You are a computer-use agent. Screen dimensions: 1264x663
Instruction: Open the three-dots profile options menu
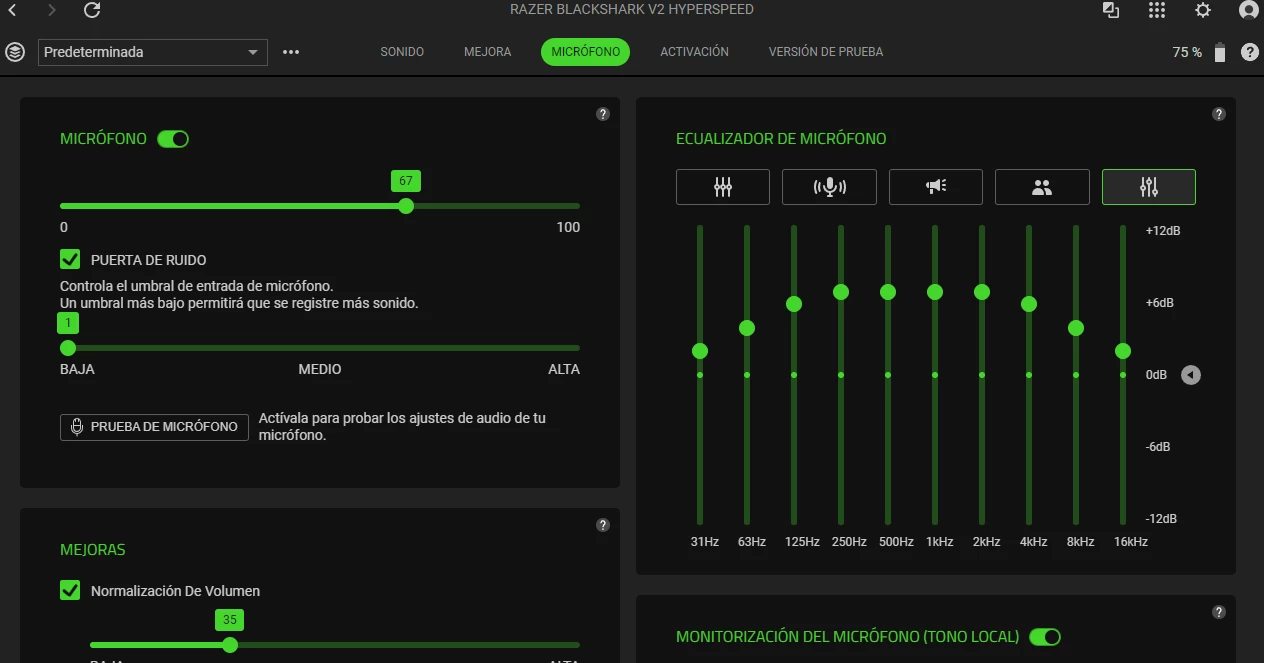coord(291,52)
